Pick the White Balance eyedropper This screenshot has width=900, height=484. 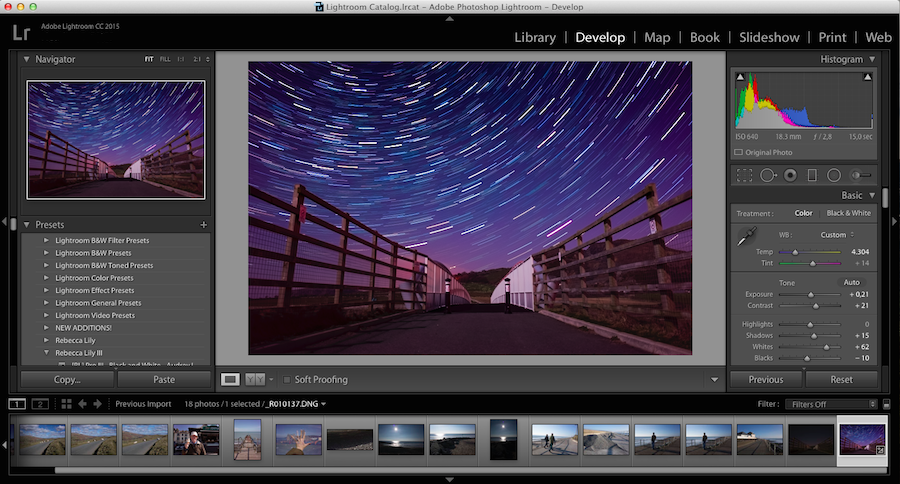click(747, 236)
